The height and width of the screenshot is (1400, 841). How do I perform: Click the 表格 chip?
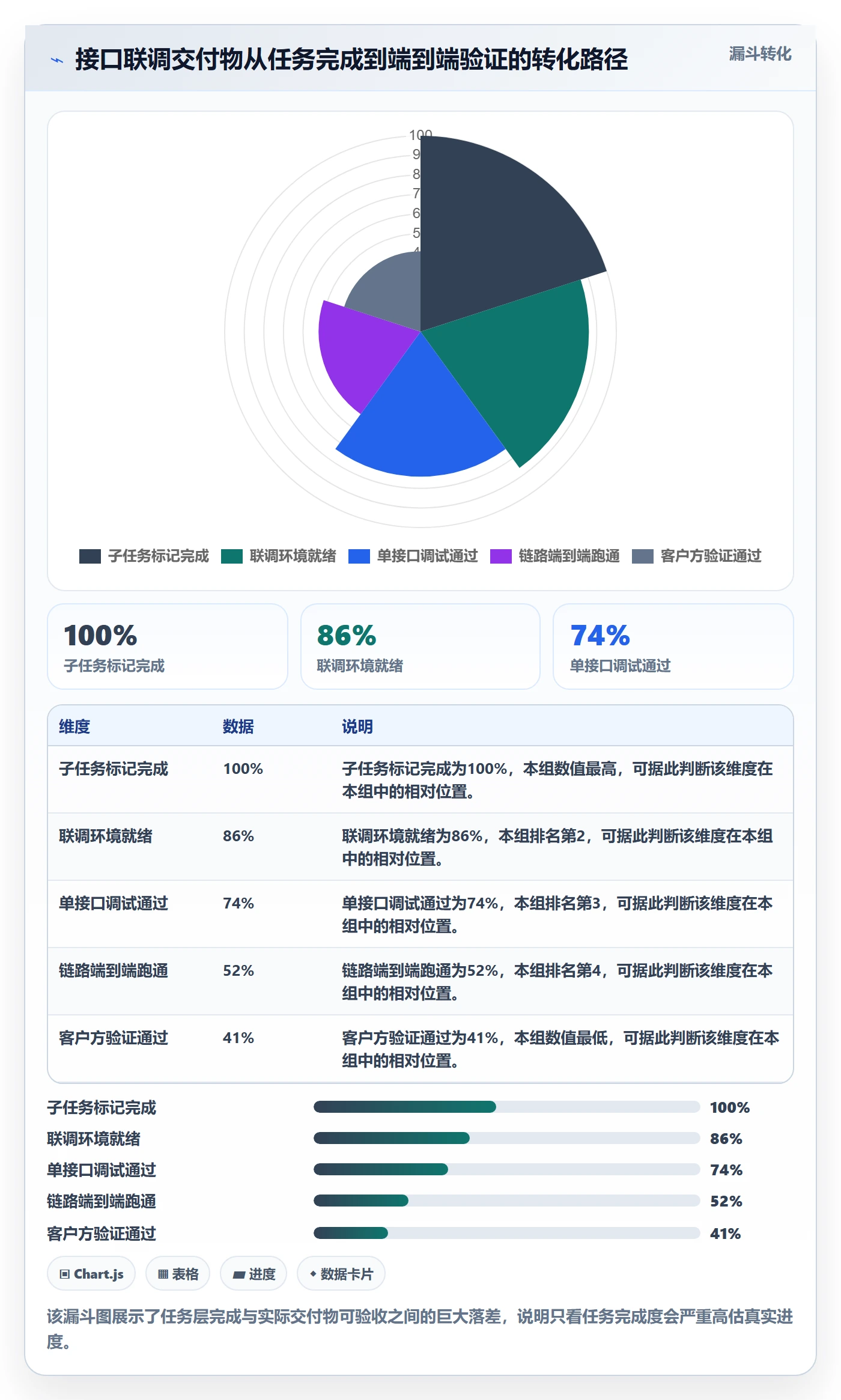pyautogui.click(x=178, y=1273)
